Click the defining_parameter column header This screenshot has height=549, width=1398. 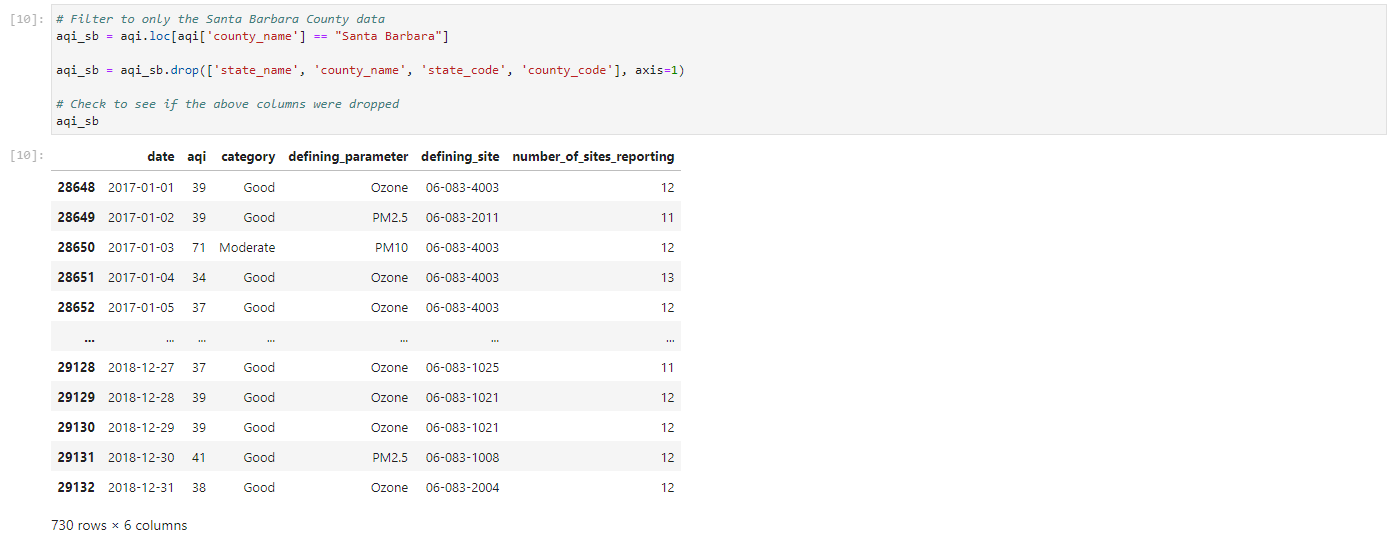click(x=348, y=157)
